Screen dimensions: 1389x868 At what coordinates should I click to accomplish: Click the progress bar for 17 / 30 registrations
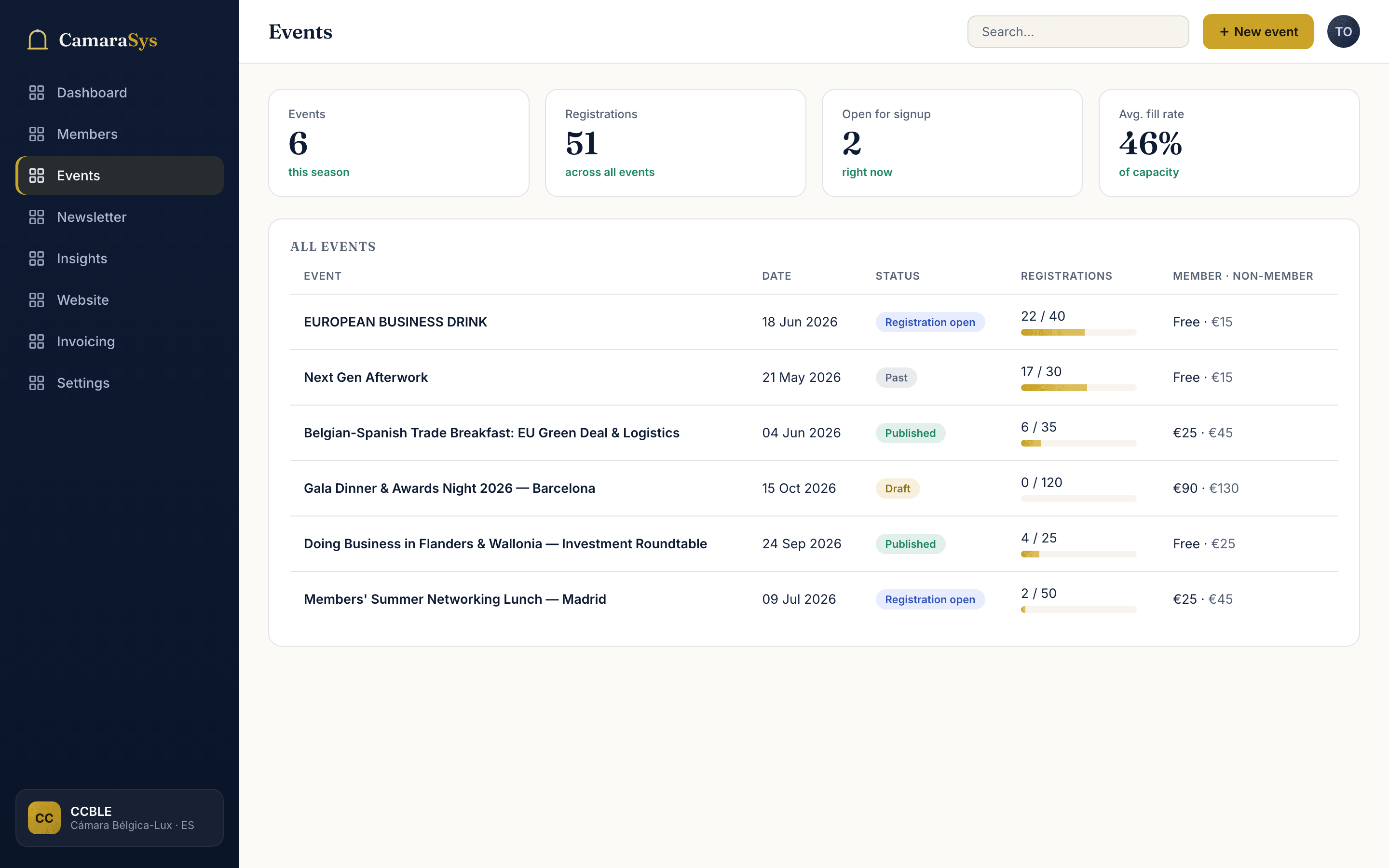coord(1078,388)
